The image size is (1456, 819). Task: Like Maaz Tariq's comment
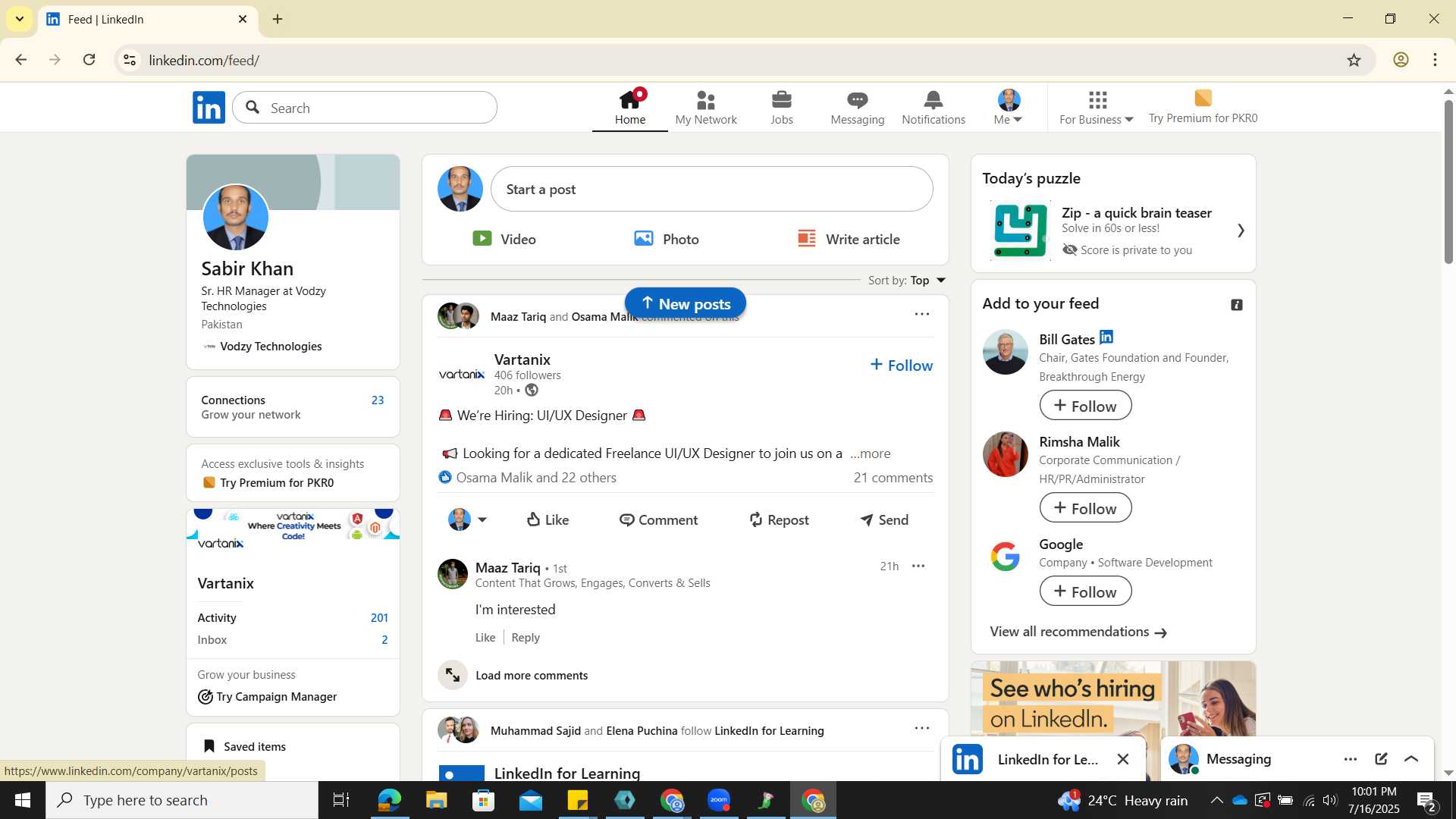point(485,638)
